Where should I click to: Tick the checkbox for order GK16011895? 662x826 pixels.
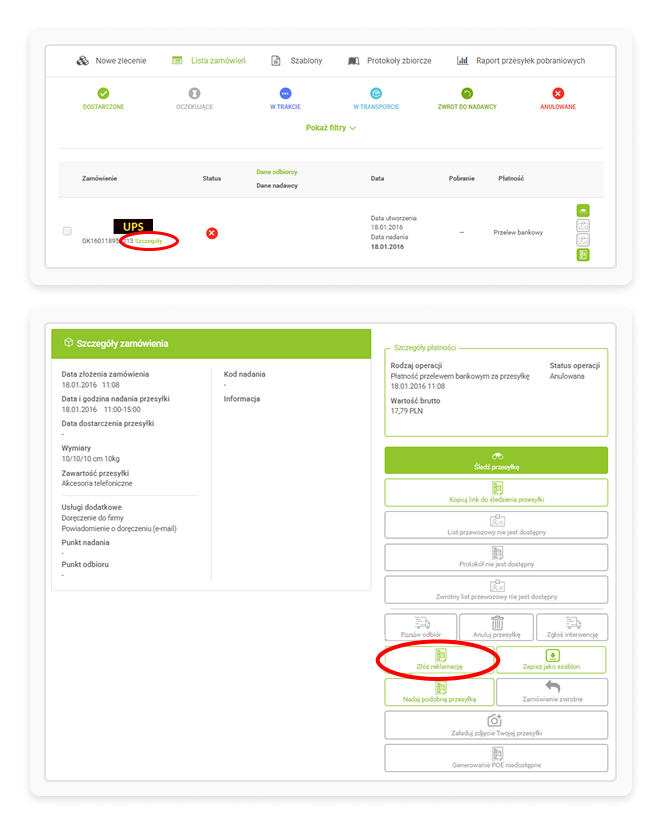pos(67,231)
